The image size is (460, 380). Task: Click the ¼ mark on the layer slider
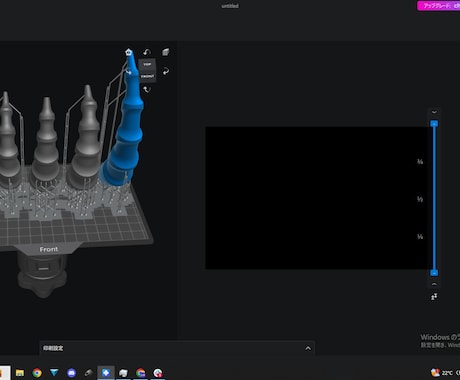point(420,237)
